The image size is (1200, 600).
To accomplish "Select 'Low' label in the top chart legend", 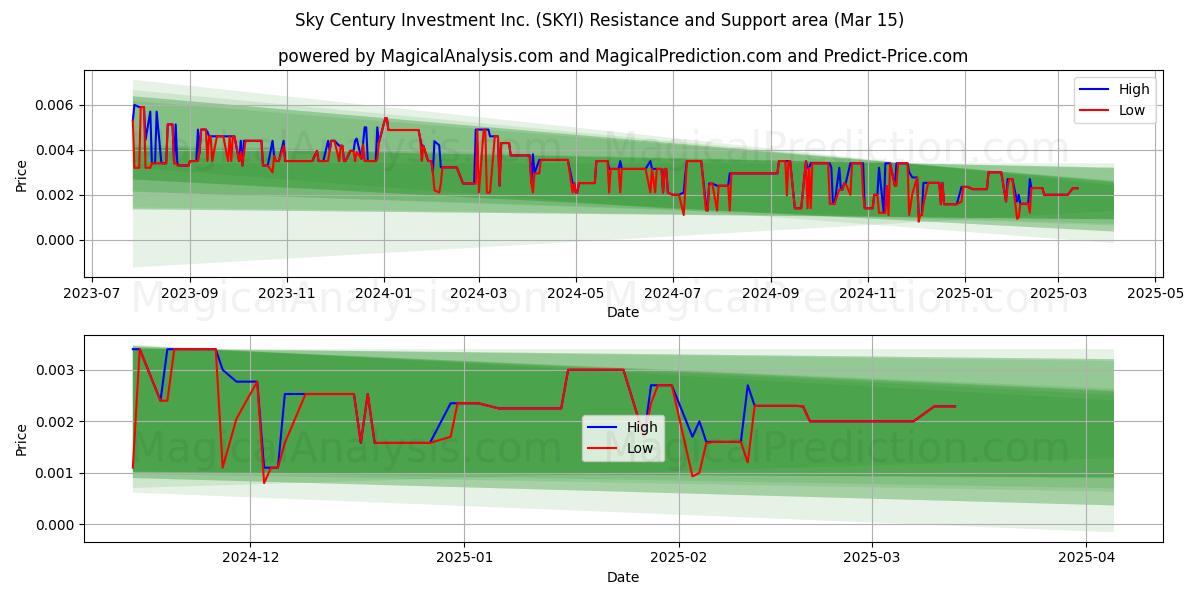I will (1132, 110).
